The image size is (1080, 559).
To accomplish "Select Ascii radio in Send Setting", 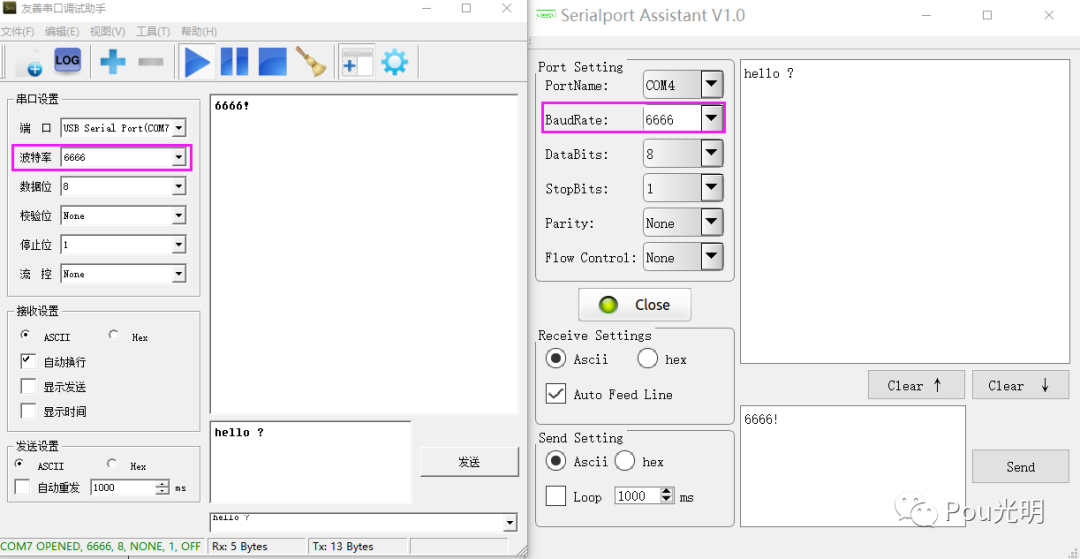I will [555, 461].
